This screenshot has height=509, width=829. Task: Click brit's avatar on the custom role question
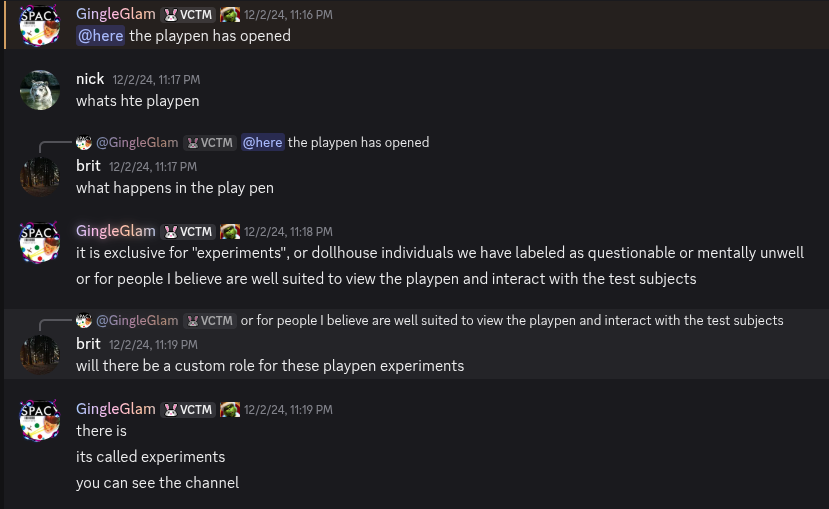coord(40,355)
